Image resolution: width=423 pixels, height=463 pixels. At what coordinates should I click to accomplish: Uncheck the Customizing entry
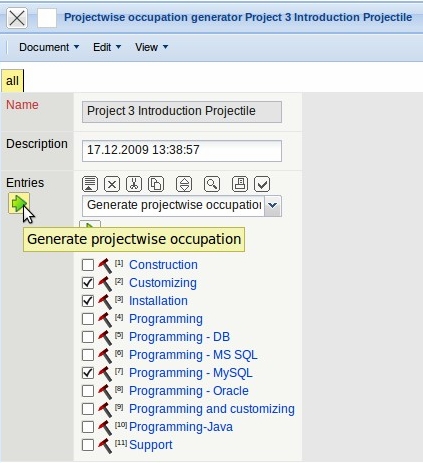click(x=88, y=283)
